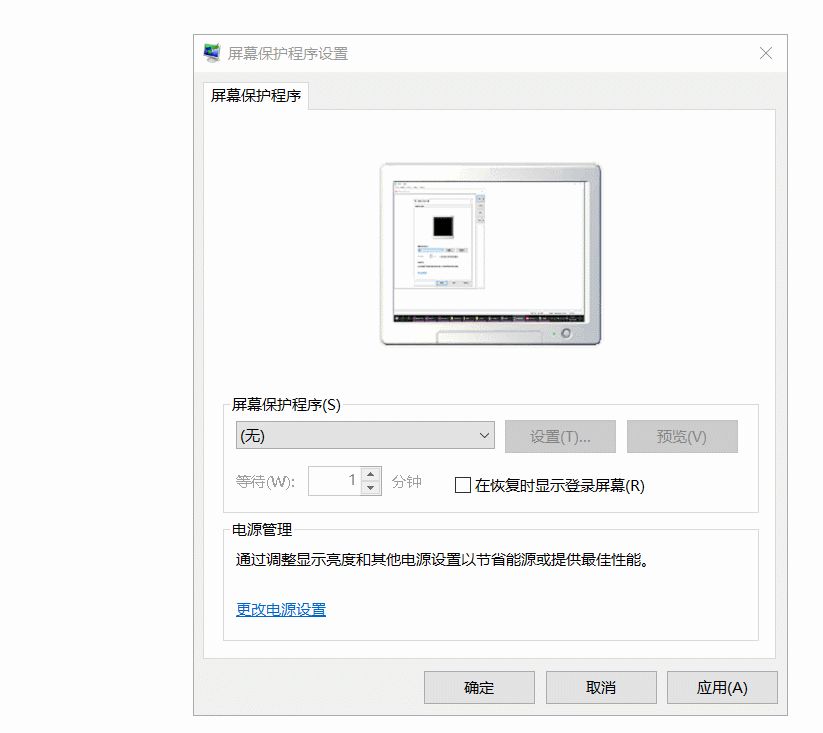Open the 更改电源设置 link
Image resolution: width=823 pixels, height=733 pixels.
tap(281, 610)
